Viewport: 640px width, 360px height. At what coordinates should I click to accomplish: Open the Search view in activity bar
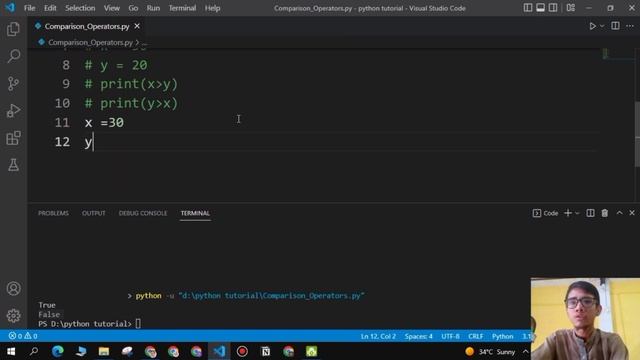(x=13, y=56)
